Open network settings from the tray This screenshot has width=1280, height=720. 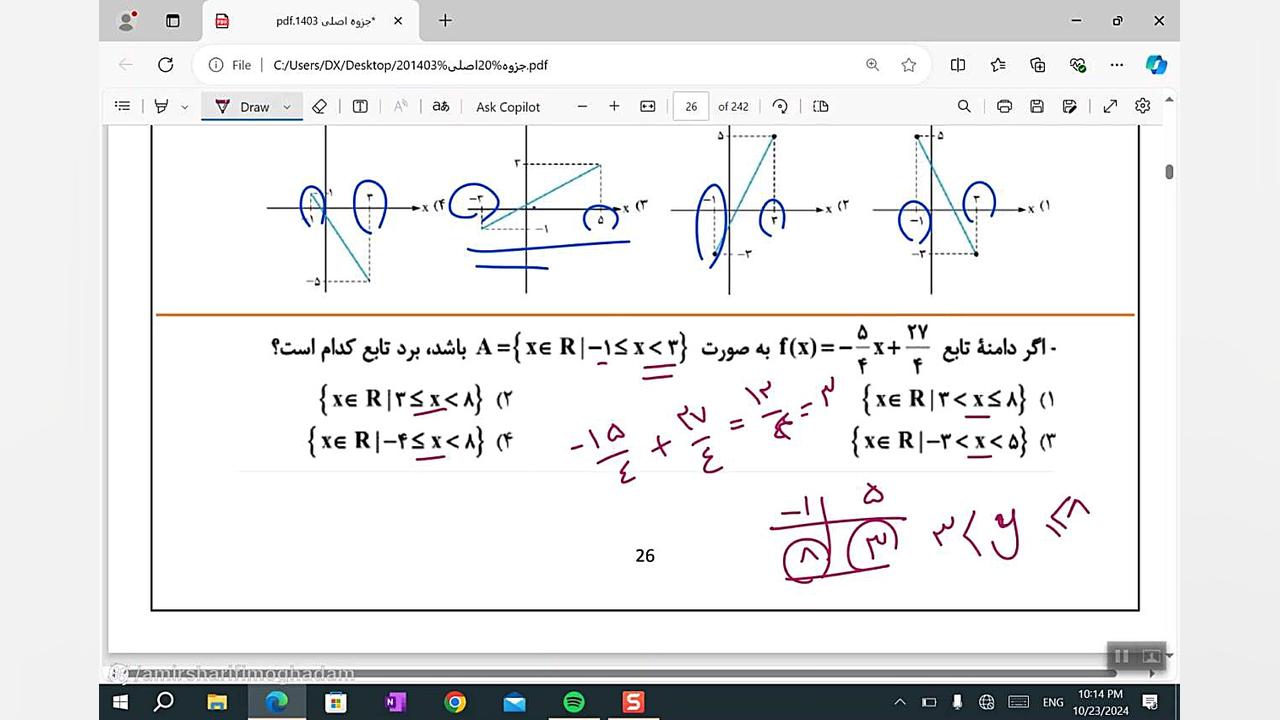click(987, 702)
